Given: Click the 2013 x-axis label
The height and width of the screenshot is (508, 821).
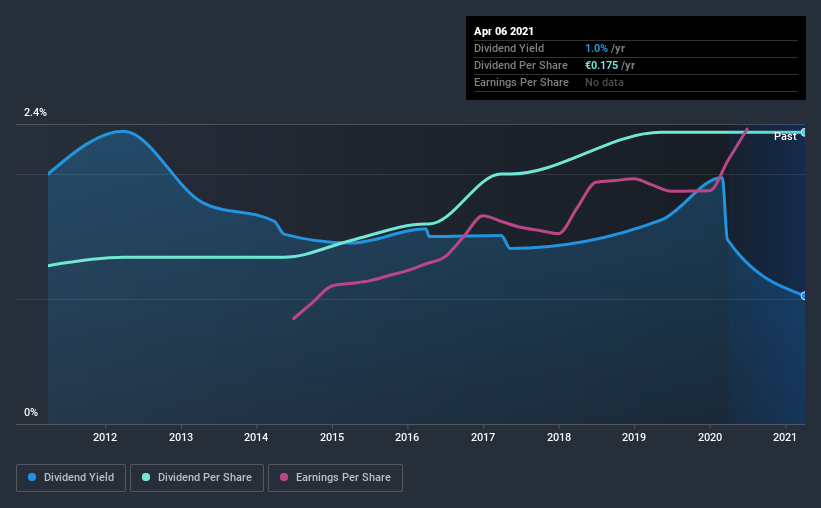Looking at the screenshot, I should (x=181, y=437).
